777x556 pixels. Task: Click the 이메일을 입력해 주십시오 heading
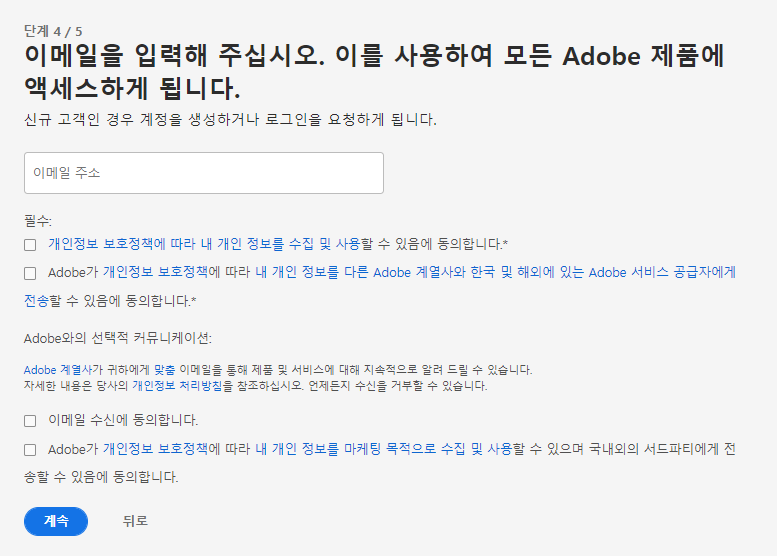pos(374,72)
